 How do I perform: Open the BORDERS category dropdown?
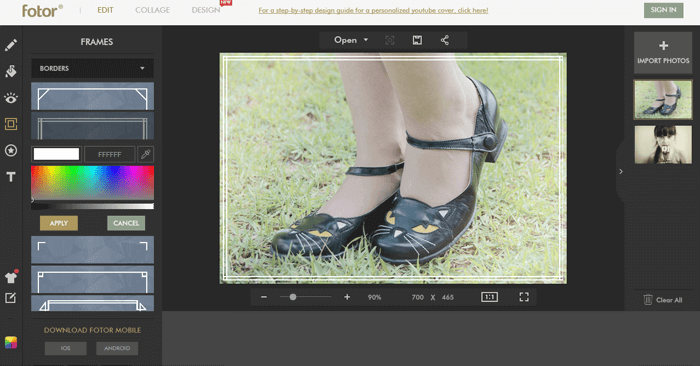(92, 68)
